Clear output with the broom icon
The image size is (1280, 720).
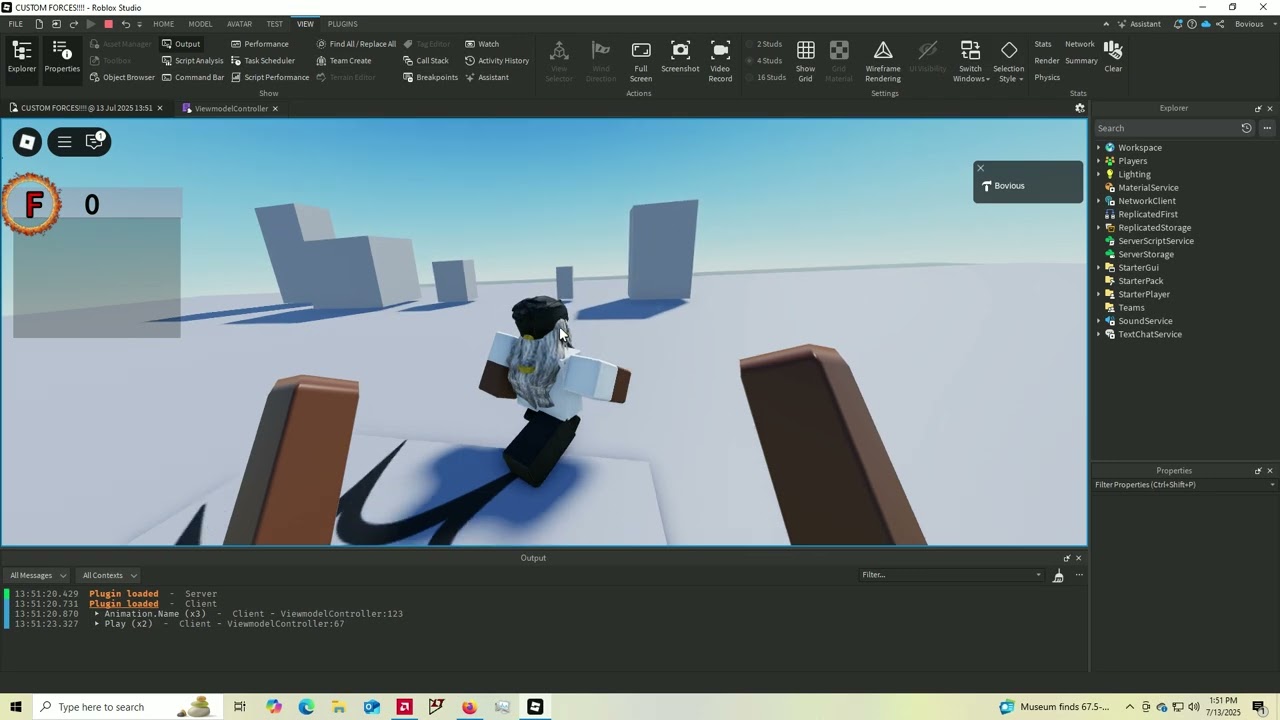(x=1058, y=575)
